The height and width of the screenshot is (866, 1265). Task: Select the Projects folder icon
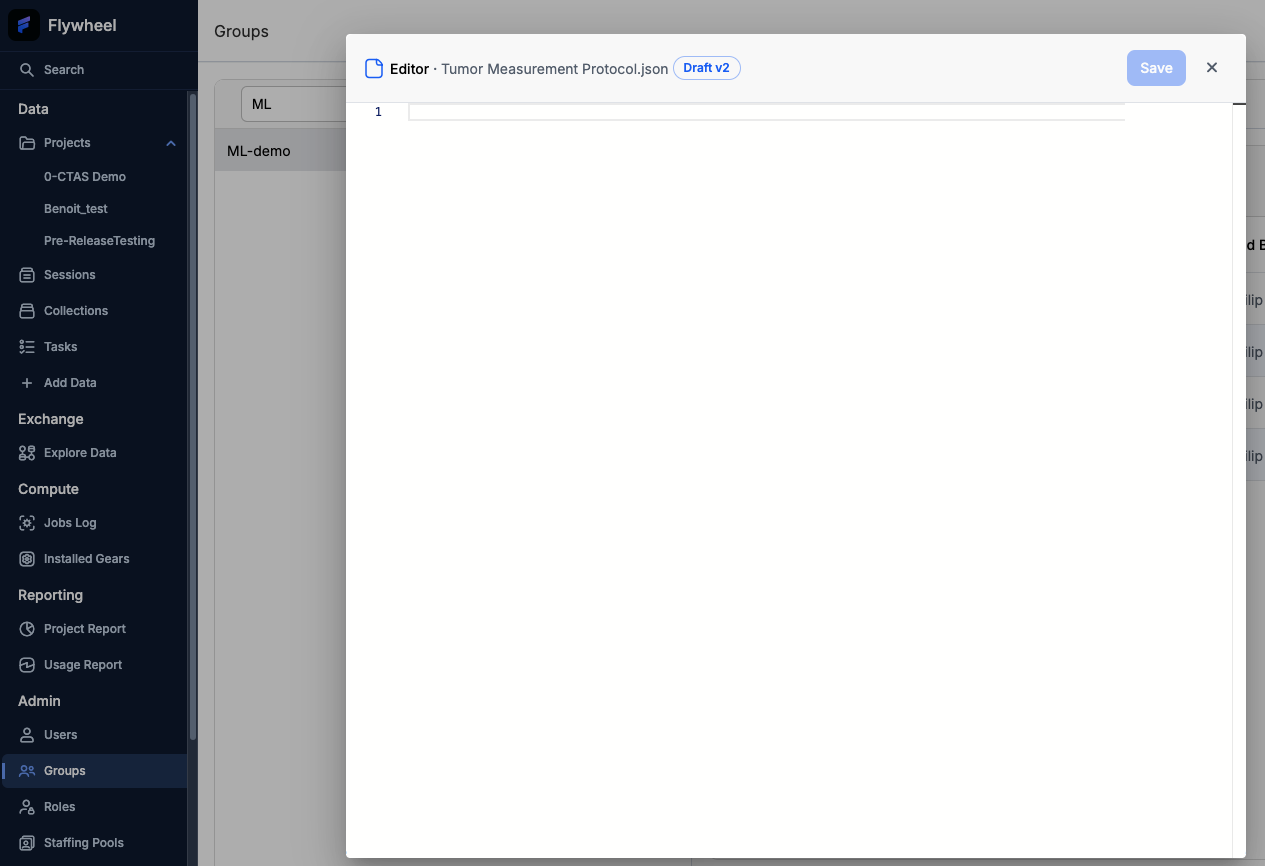coord(26,142)
